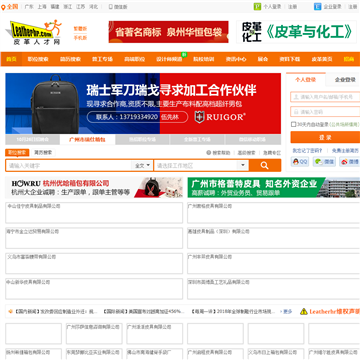Click the 免费注册简历 link

tap(345, 150)
